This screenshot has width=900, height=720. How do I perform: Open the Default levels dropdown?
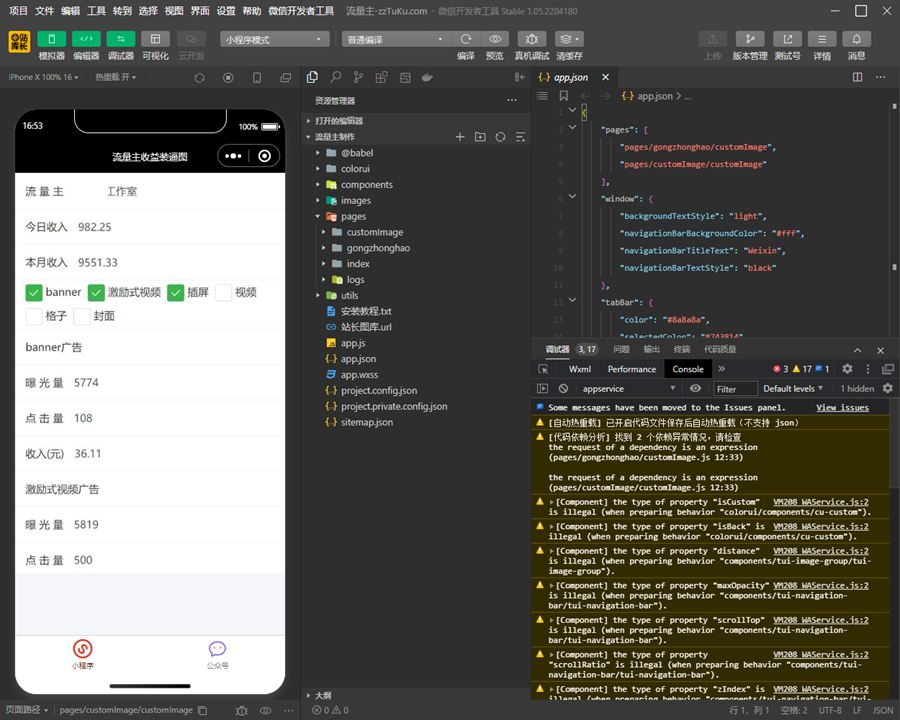pos(794,389)
